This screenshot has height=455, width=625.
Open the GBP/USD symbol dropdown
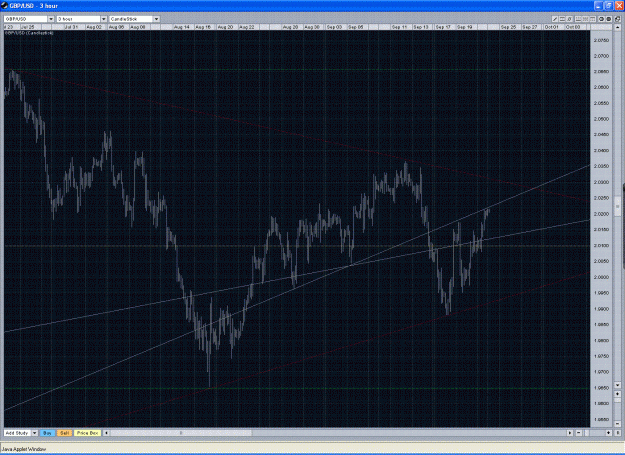click(51, 19)
